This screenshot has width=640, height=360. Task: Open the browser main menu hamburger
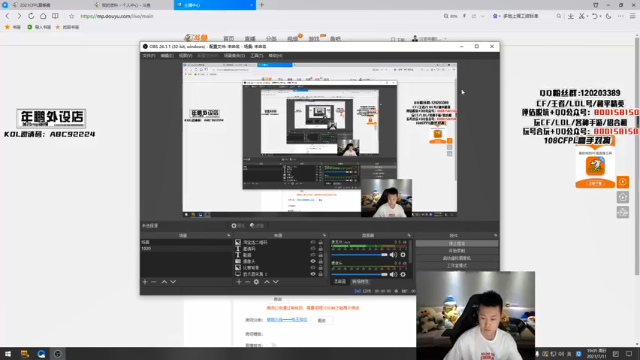(x=632, y=16)
